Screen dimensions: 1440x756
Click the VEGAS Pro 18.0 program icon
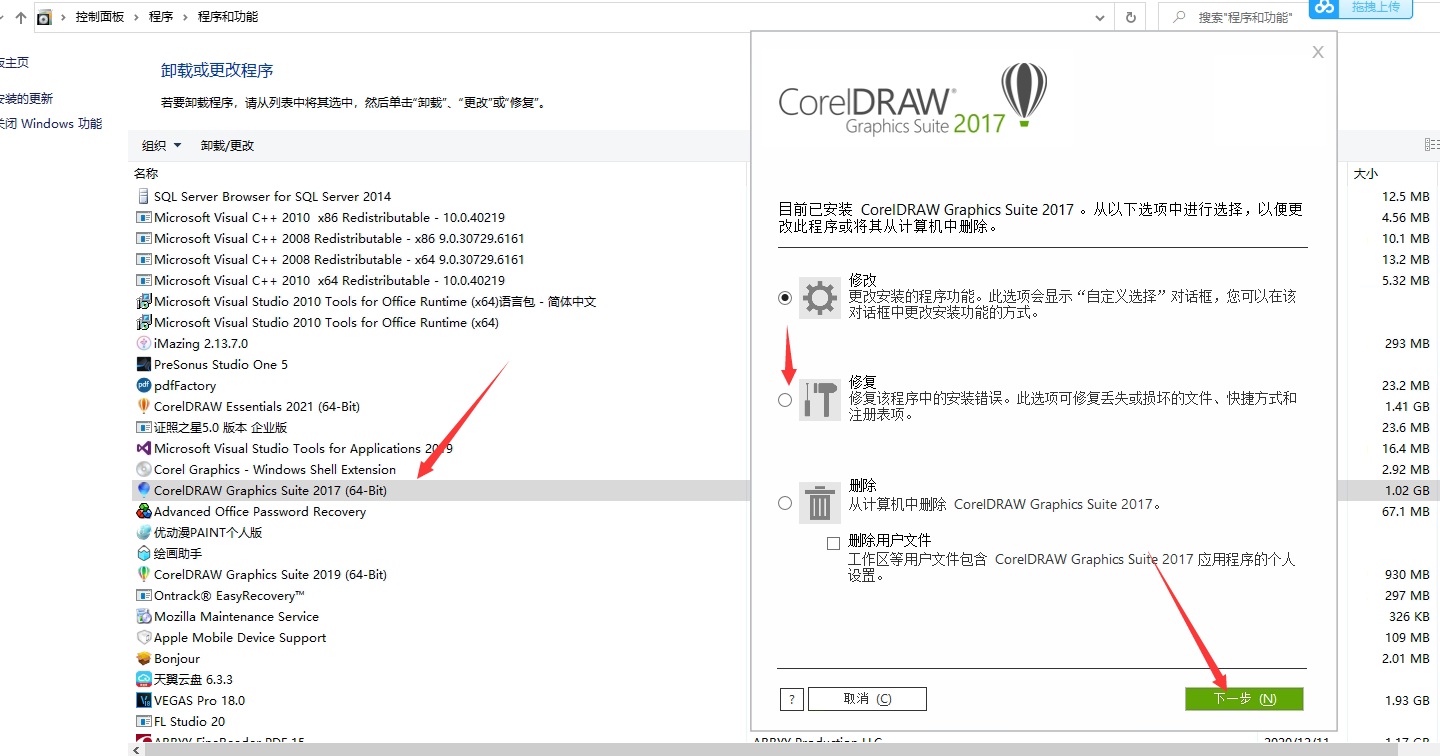click(x=144, y=701)
